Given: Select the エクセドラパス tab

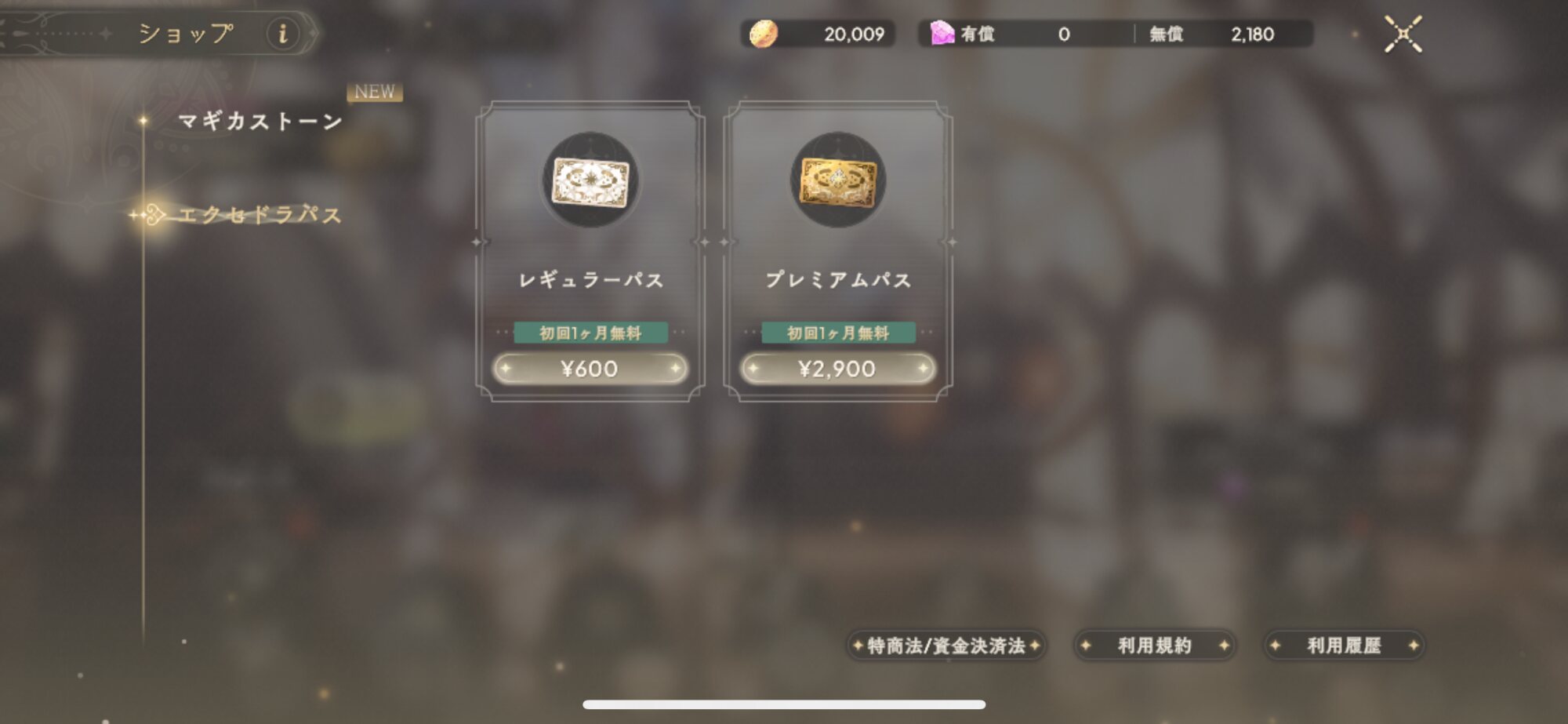Looking at the screenshot, I should 260,214.
